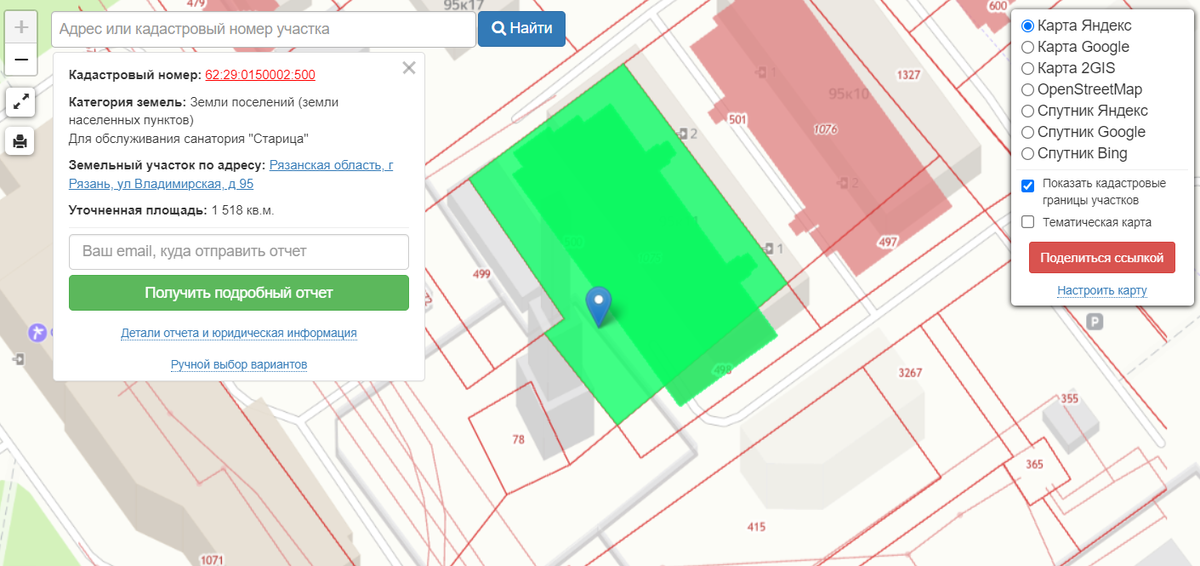Image resolution: width=1200 pixels, height=566 pixels.
Task: Click parcel label 355 on map
Action: [x=1069, y=399]
